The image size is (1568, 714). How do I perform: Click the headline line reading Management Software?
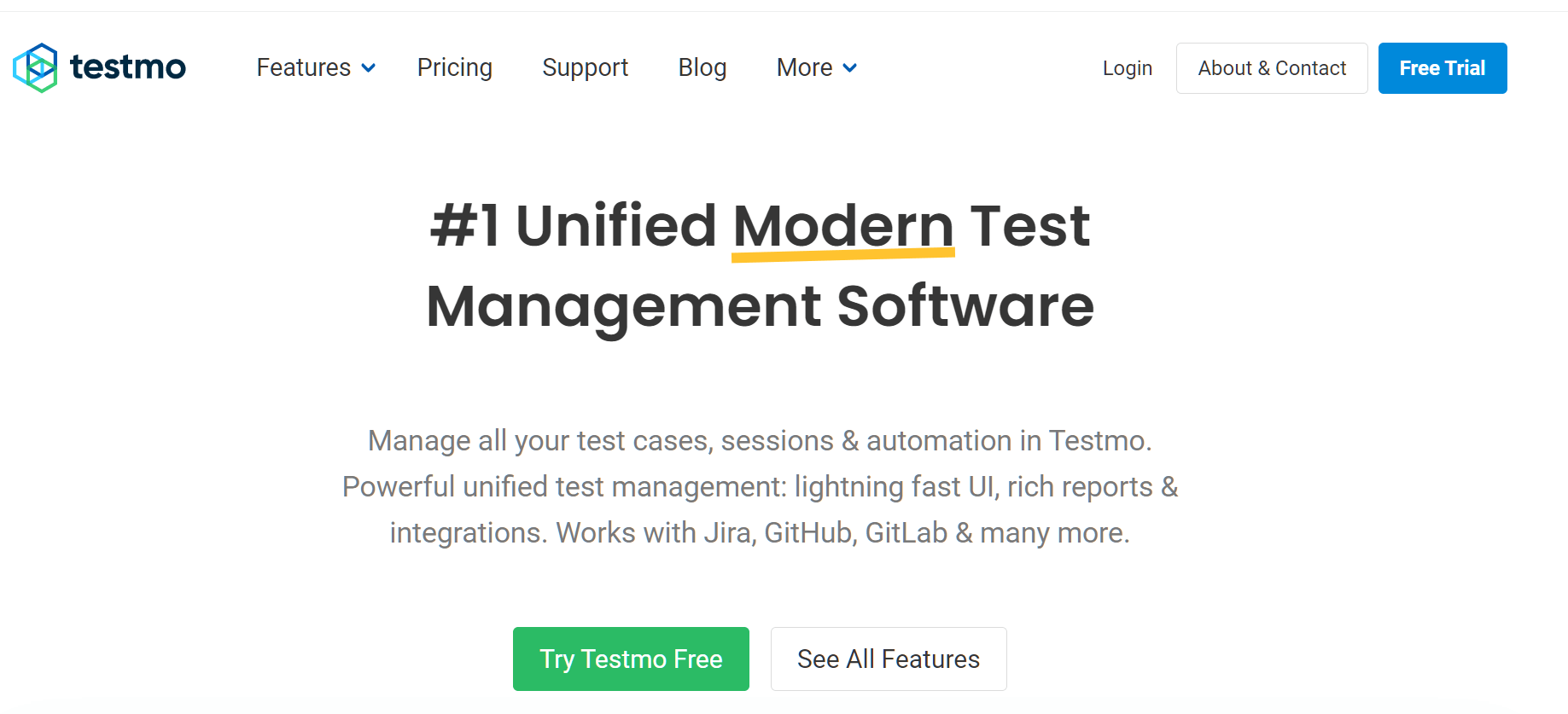760,305
